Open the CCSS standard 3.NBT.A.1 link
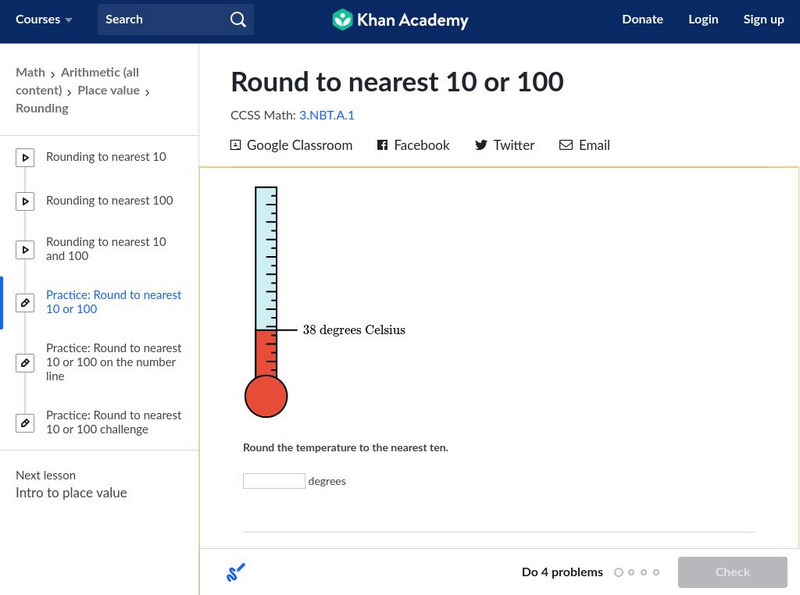The height and width of the screenshot is (595, 800). (327, 115)
